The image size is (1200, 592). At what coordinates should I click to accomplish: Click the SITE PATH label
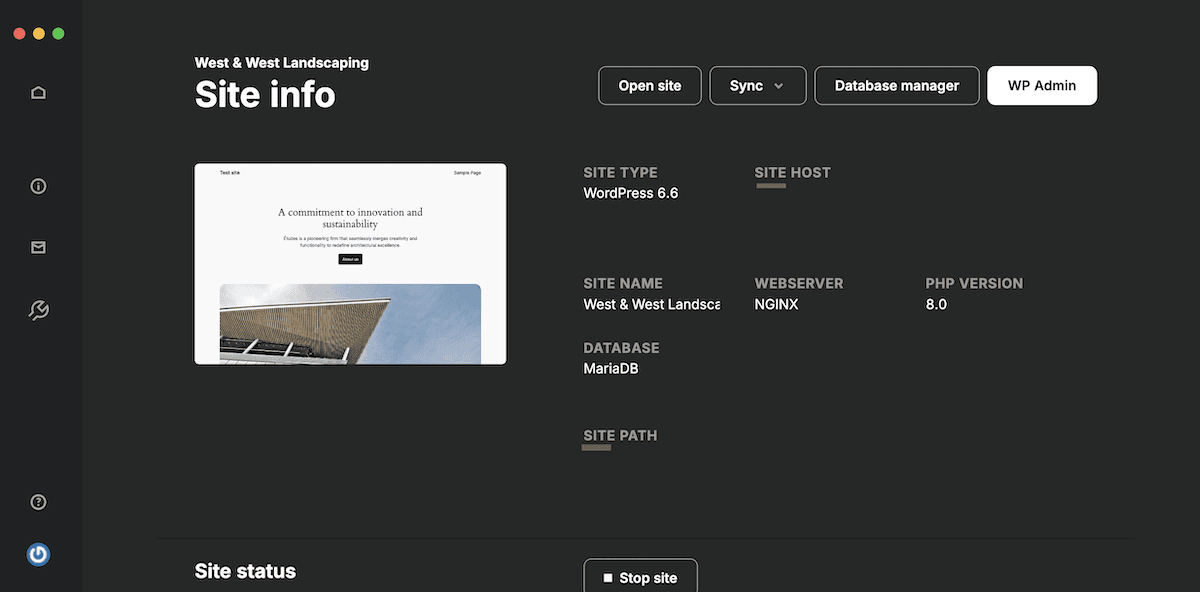pos(620,436)
